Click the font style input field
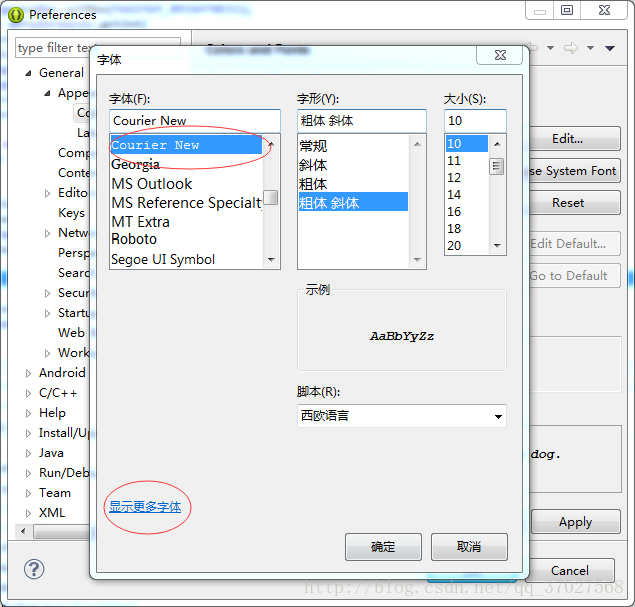The height and width of the screenshot is (607, 635). pos(362,121)
